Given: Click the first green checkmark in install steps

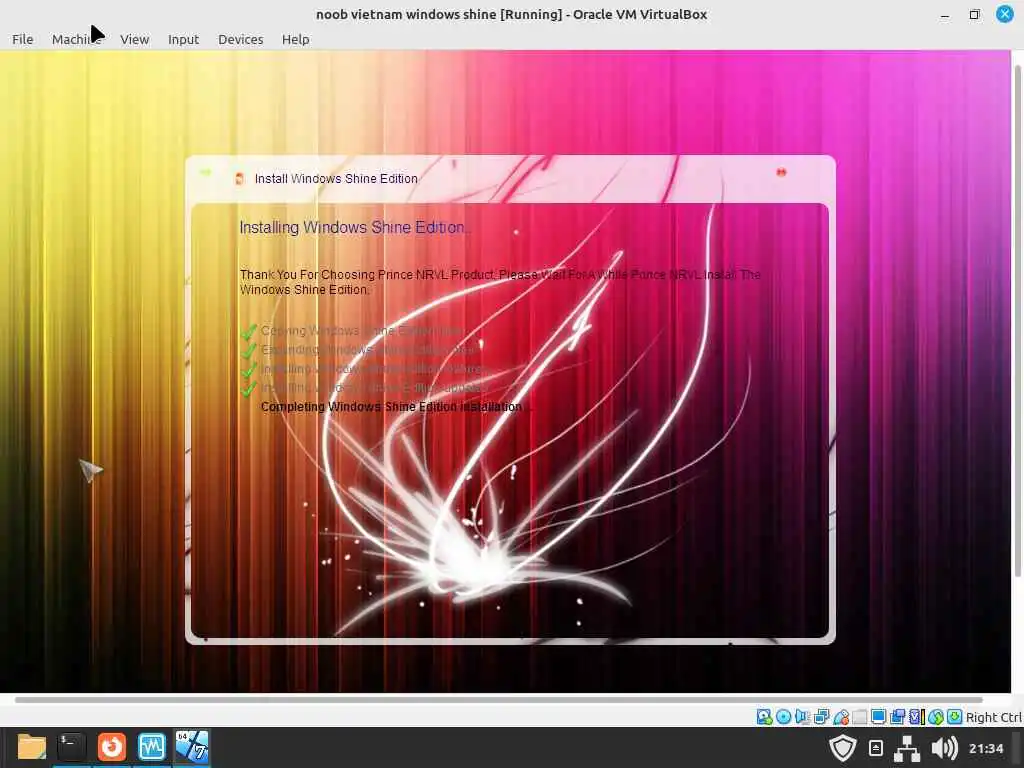Looking at the screenshot, I should pos(248,332).
